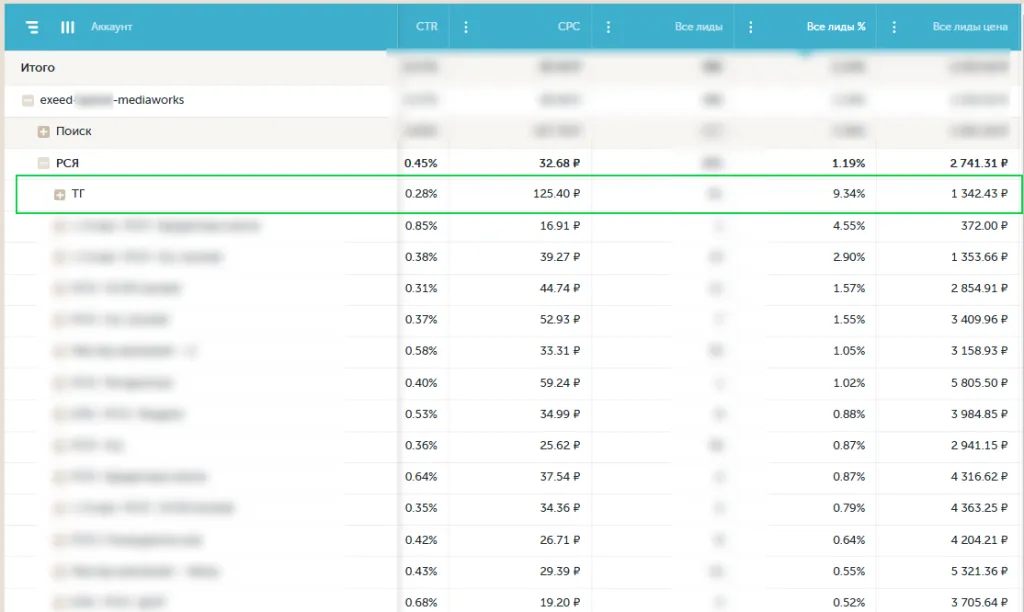Expand the Поиск campaign group

[44, 132]
